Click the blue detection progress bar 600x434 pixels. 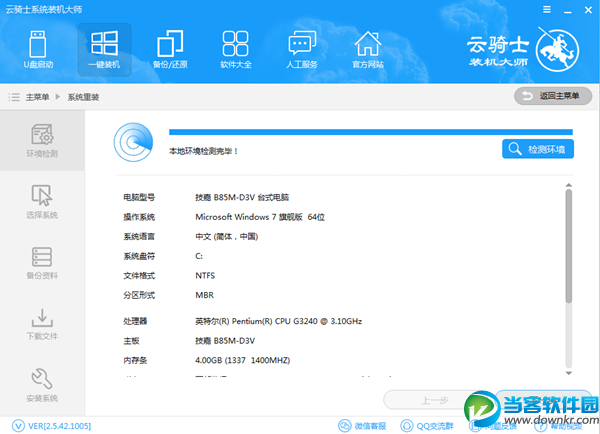click(371, 132)
